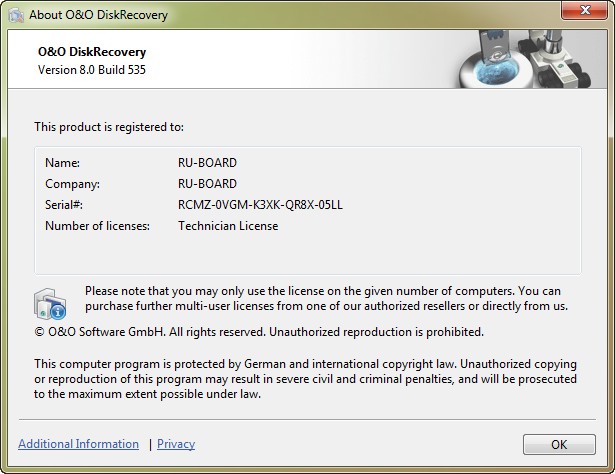Viewport: 615px width, 474px height.
Task: Click the 'Please note that you may only' notice
Action: (x=326, y=298)
